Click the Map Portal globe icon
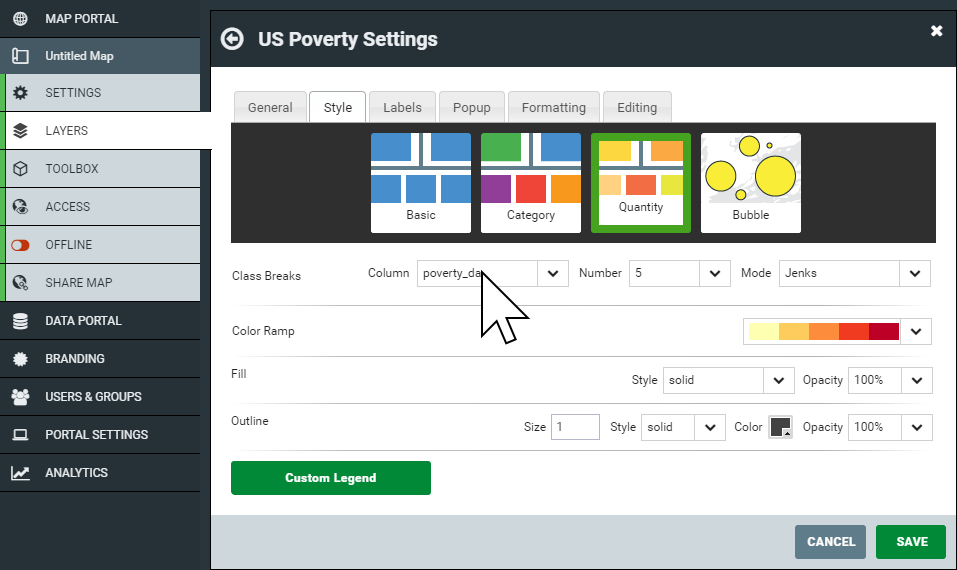Image resolution: width=957 pixels, height=570 pixels. [x=20, y=18]
